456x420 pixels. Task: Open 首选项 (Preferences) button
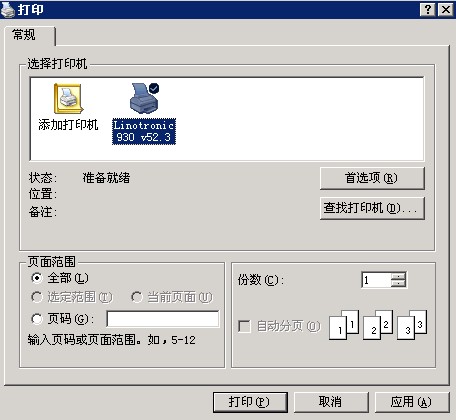point(372,178)
